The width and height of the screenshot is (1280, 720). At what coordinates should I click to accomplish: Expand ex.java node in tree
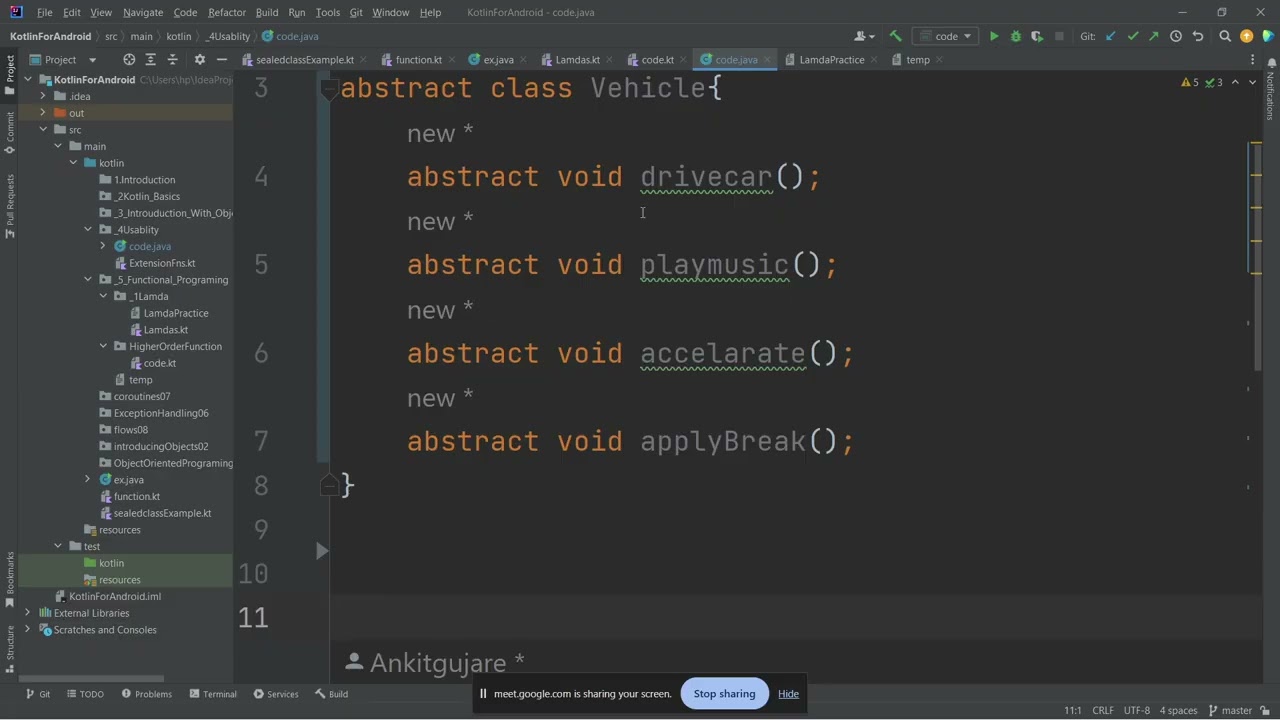pos(88,479)
